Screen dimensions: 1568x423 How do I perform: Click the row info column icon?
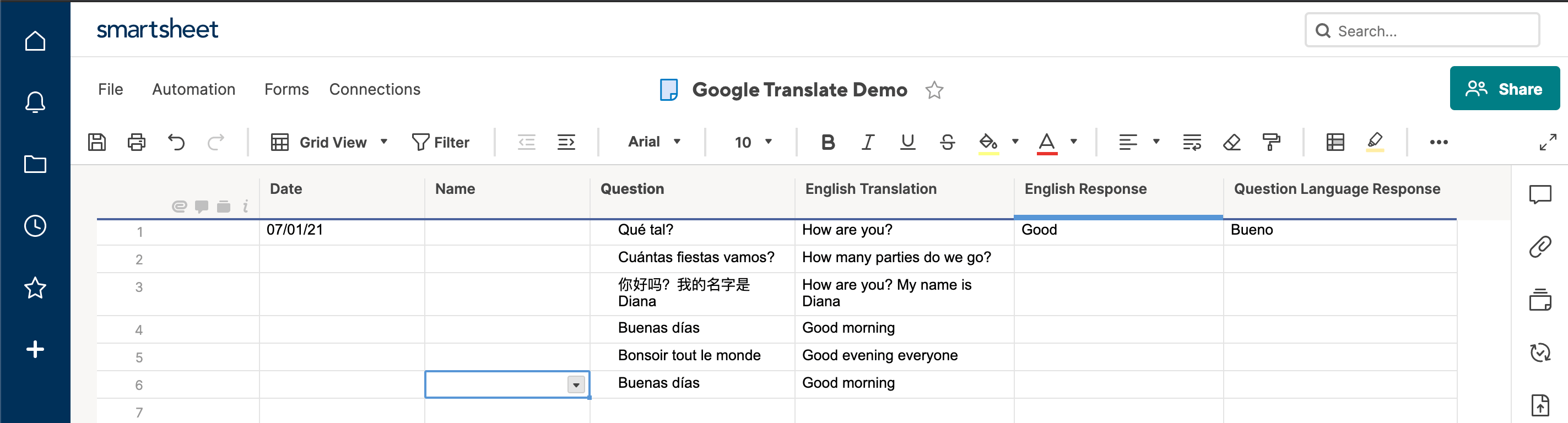(x=245, y=207)
